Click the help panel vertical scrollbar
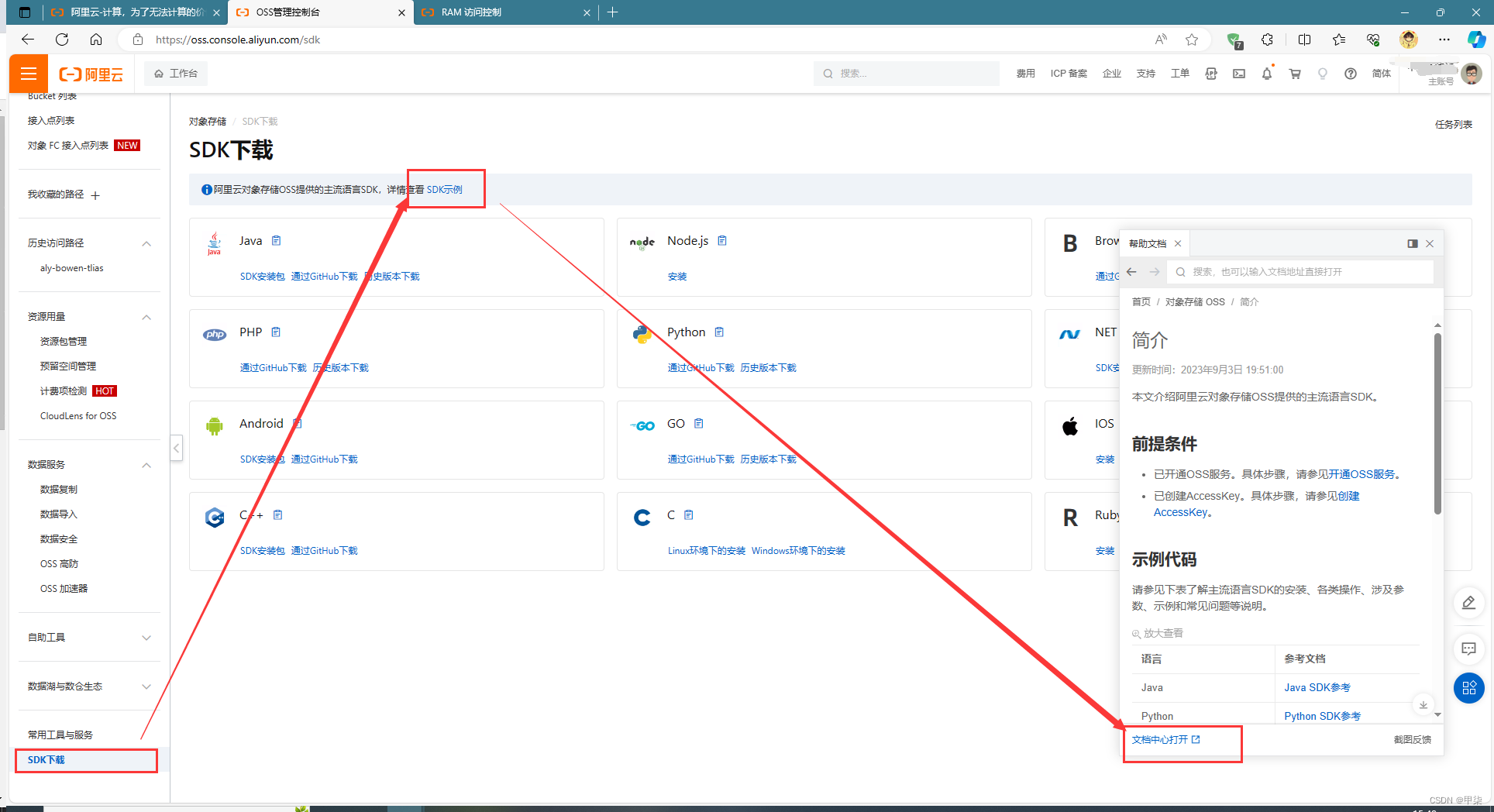Screen dimensions: 1494x812 [1437, 424]
